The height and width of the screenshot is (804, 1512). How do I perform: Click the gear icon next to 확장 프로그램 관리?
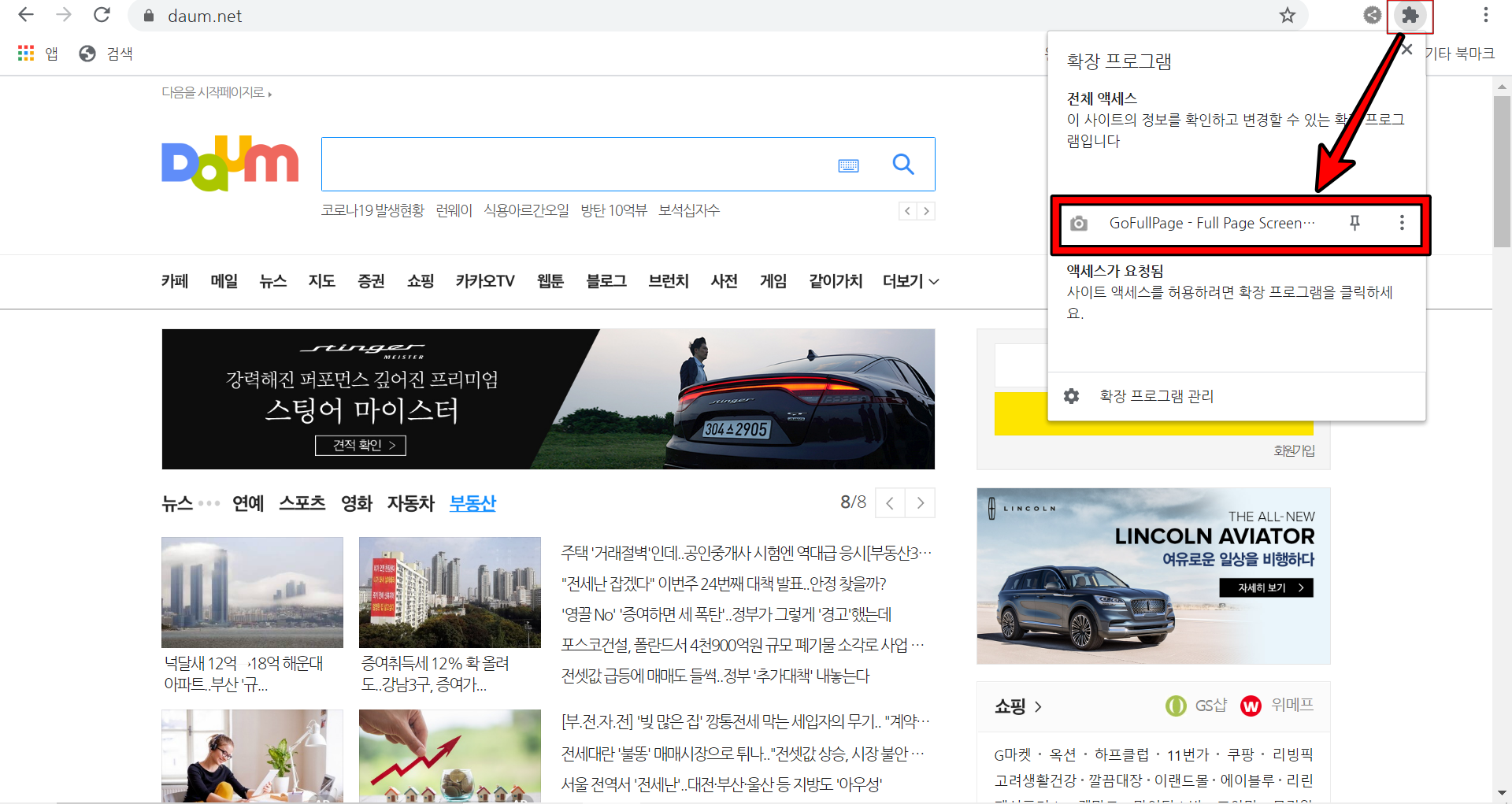point(1072,396)
